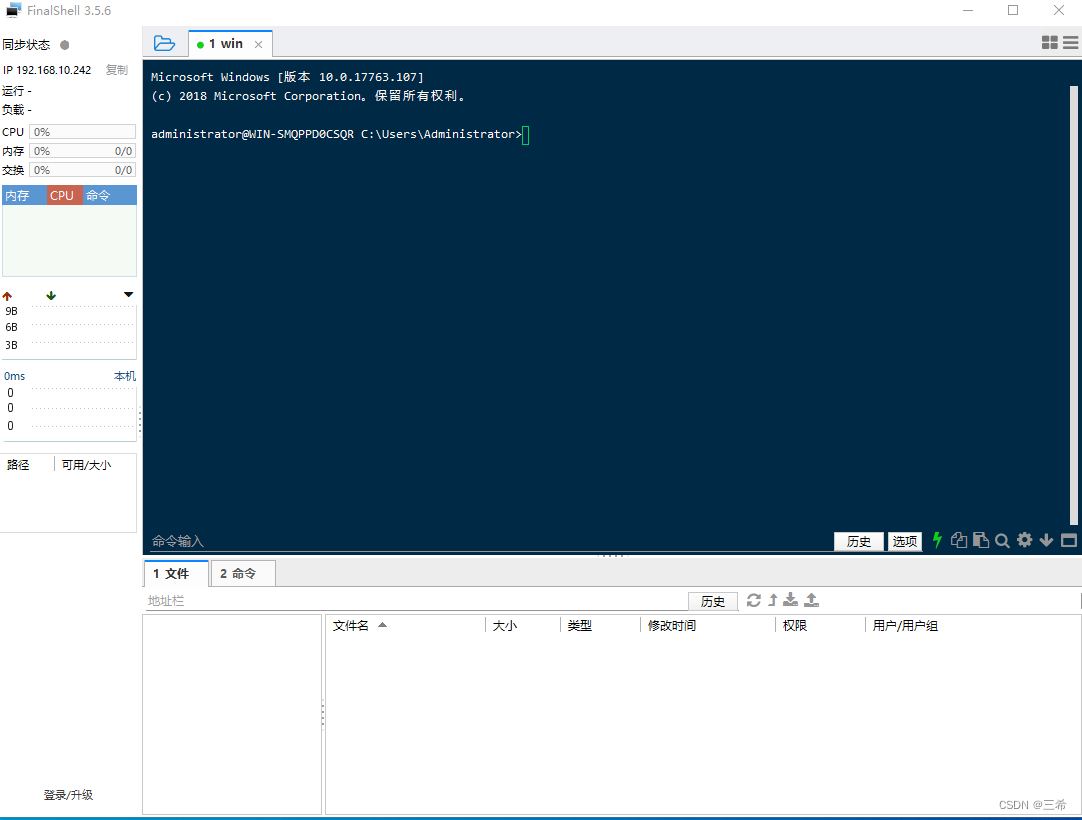Open the grid layout icon at top right
Screen dimensions: 1082x820
pos(1049,42)
